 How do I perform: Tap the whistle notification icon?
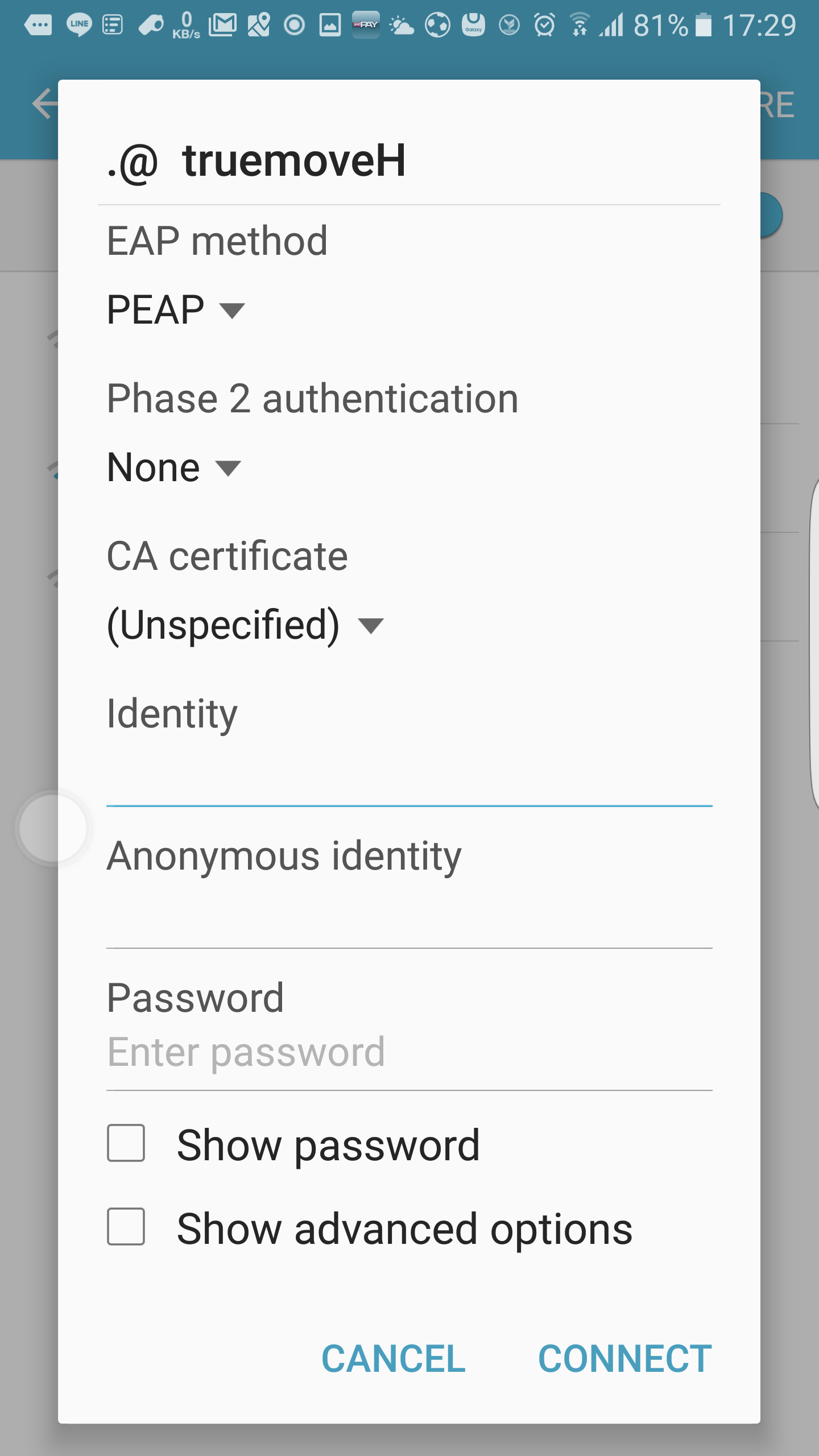coord(151,25)
